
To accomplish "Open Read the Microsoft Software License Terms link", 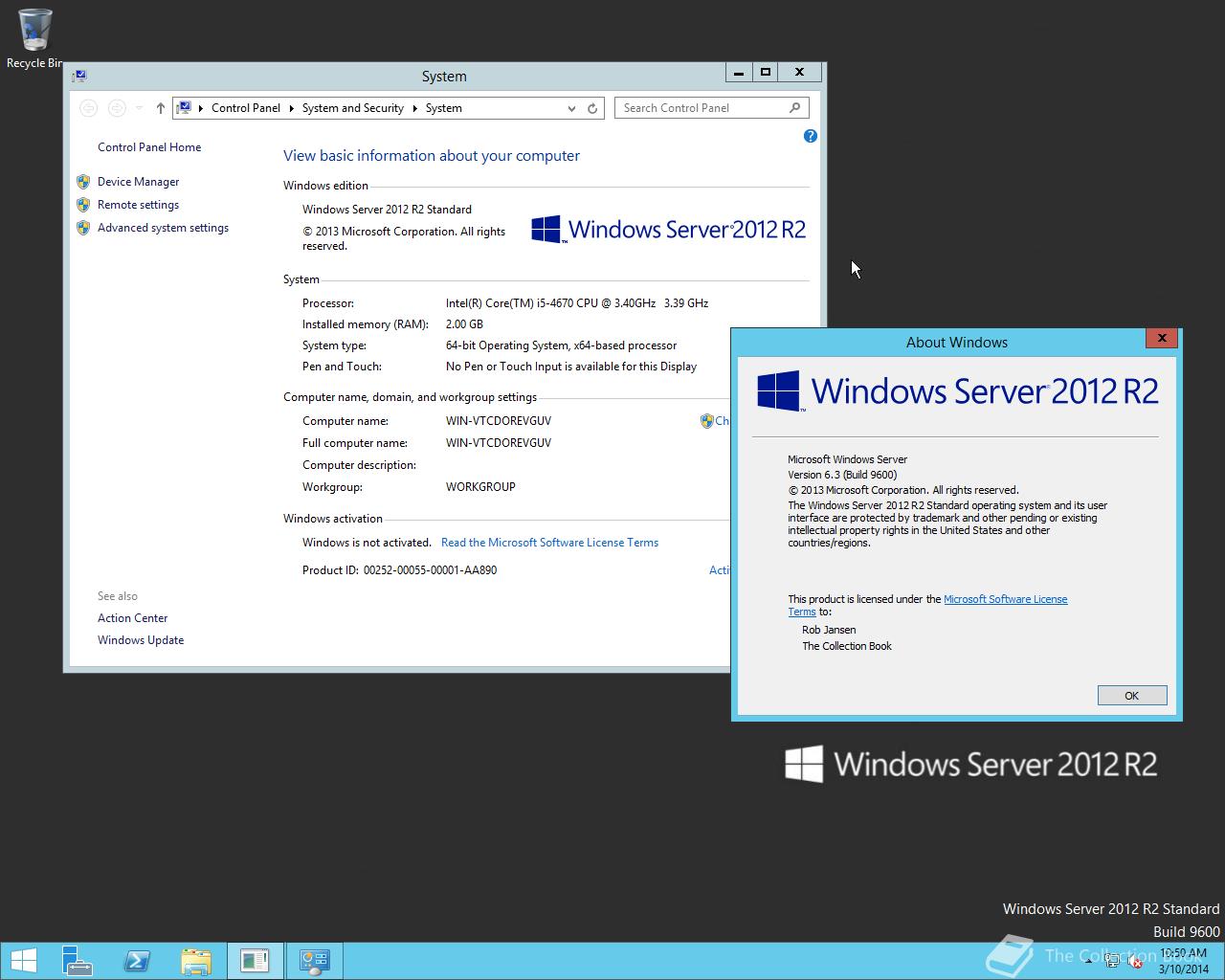I will (x=549, y=542).
